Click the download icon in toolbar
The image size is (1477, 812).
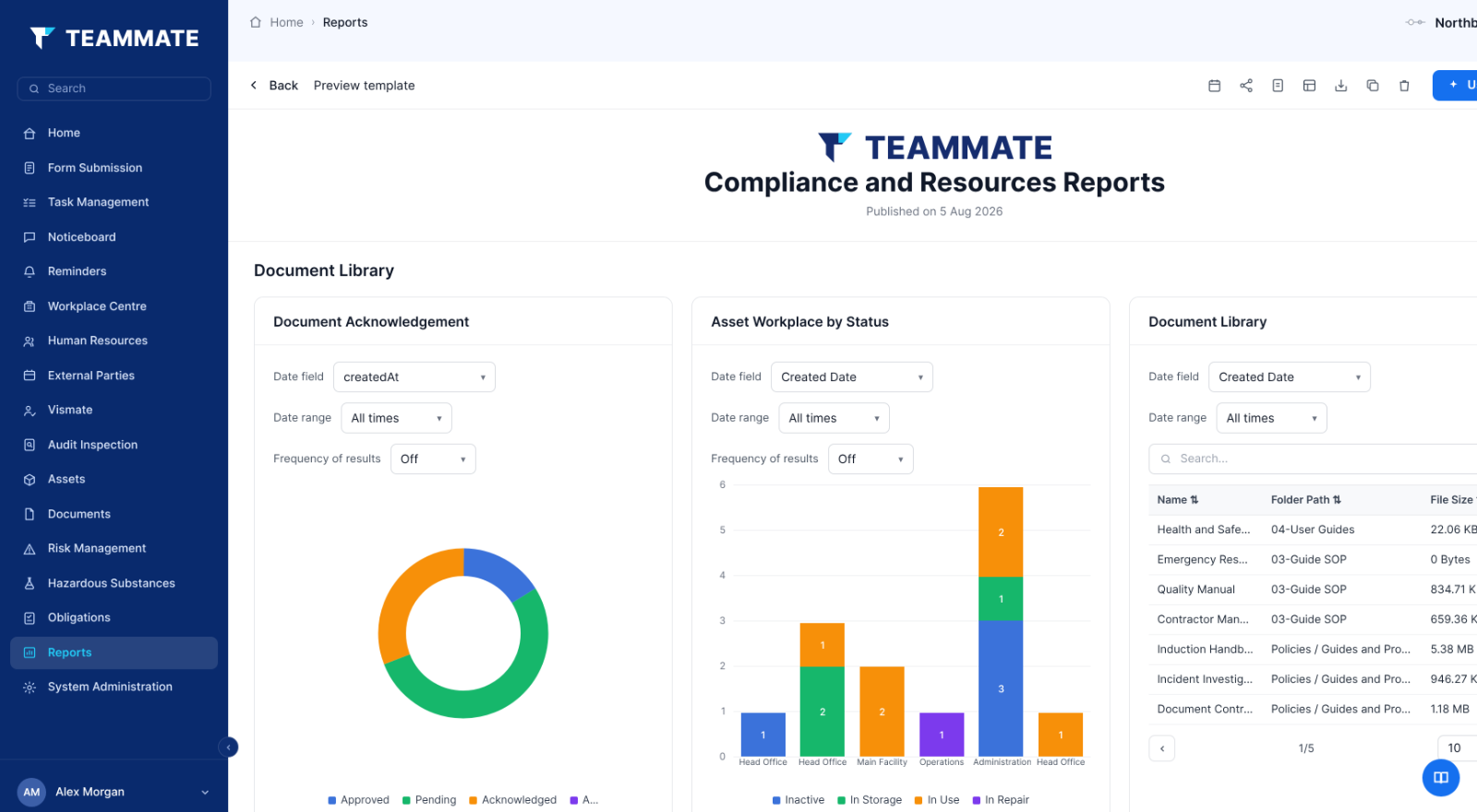pyautogui.click(x=1341, y=86)
